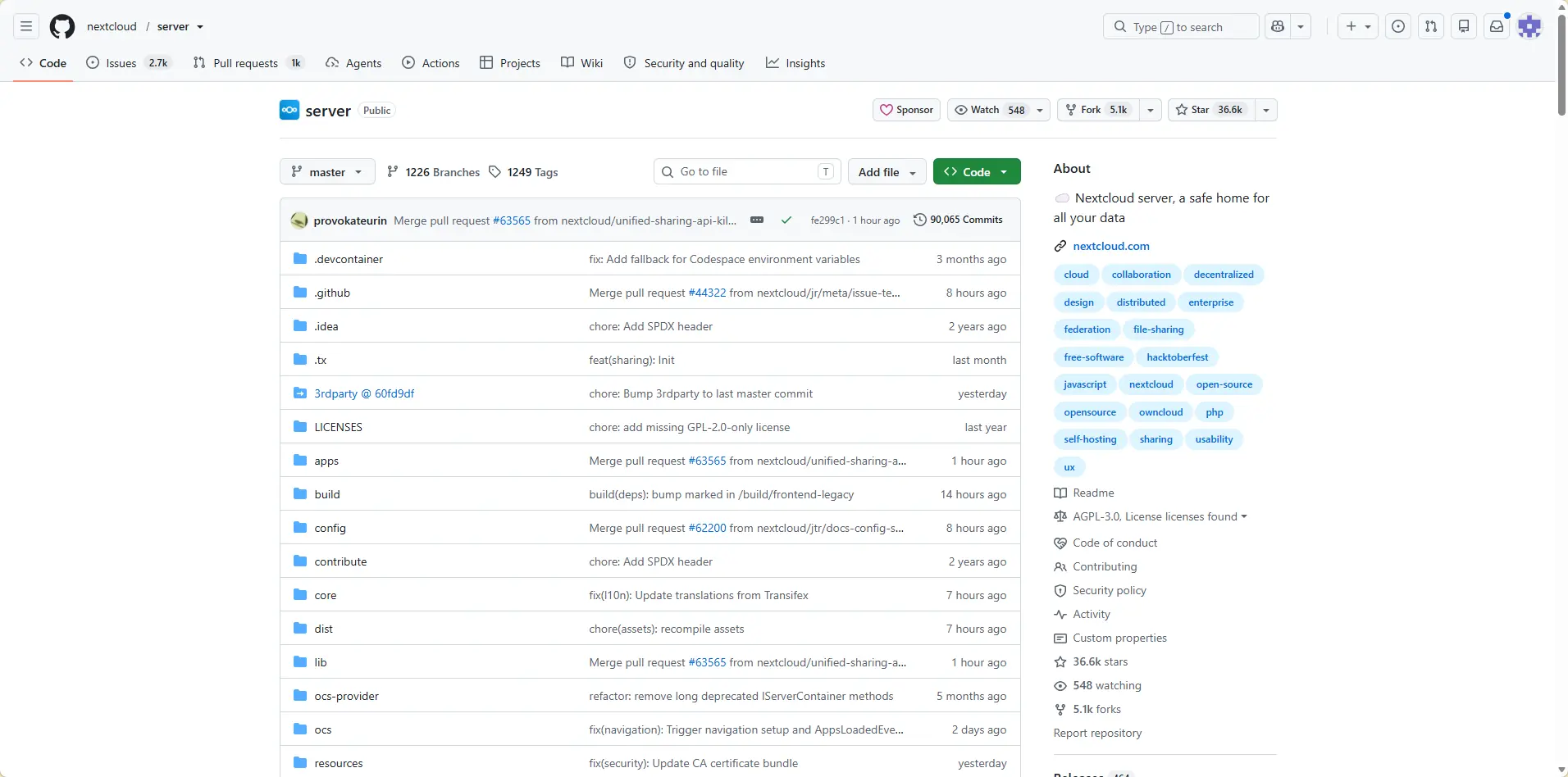View the 90,065 Commits history
Screen dimensions: 1568x777
click(958, 220)
